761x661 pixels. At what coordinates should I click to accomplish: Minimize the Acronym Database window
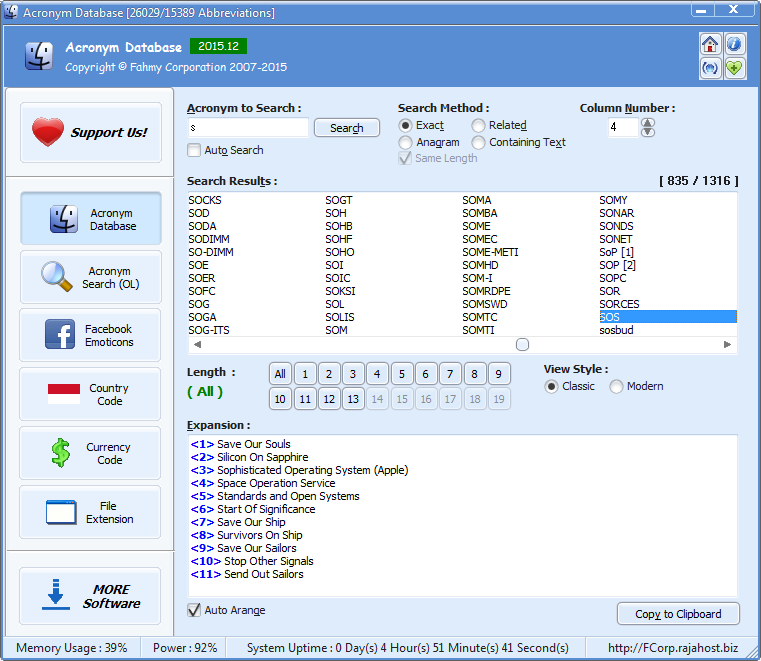tap(701, 10)
